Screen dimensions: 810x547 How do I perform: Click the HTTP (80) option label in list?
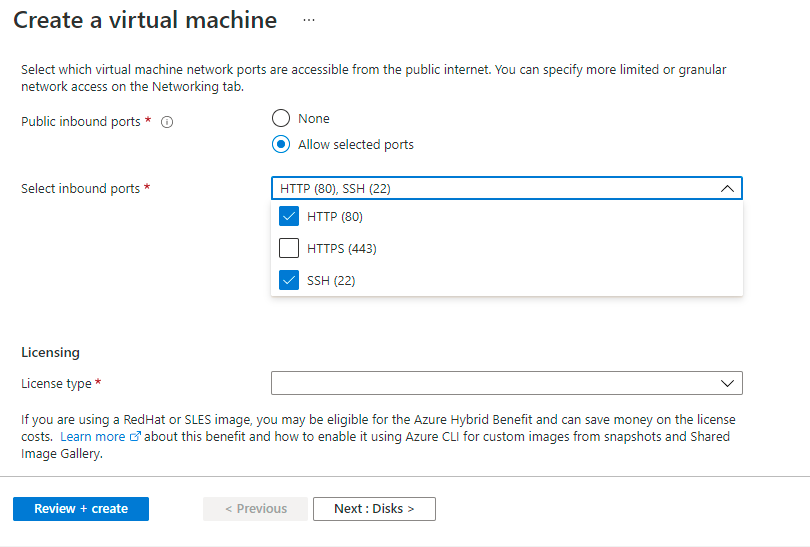[335, 216]
